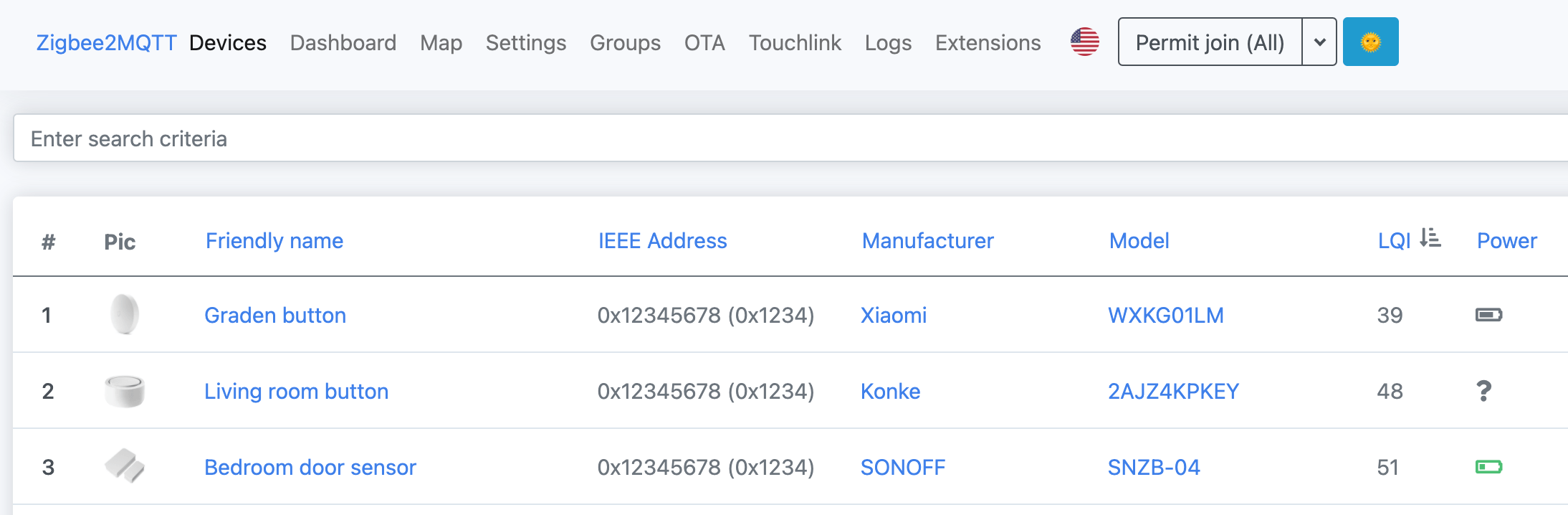Go to the Map page
Image resolution: width=1568 pixels, height=515 pixels.
(x=441, y=43)
